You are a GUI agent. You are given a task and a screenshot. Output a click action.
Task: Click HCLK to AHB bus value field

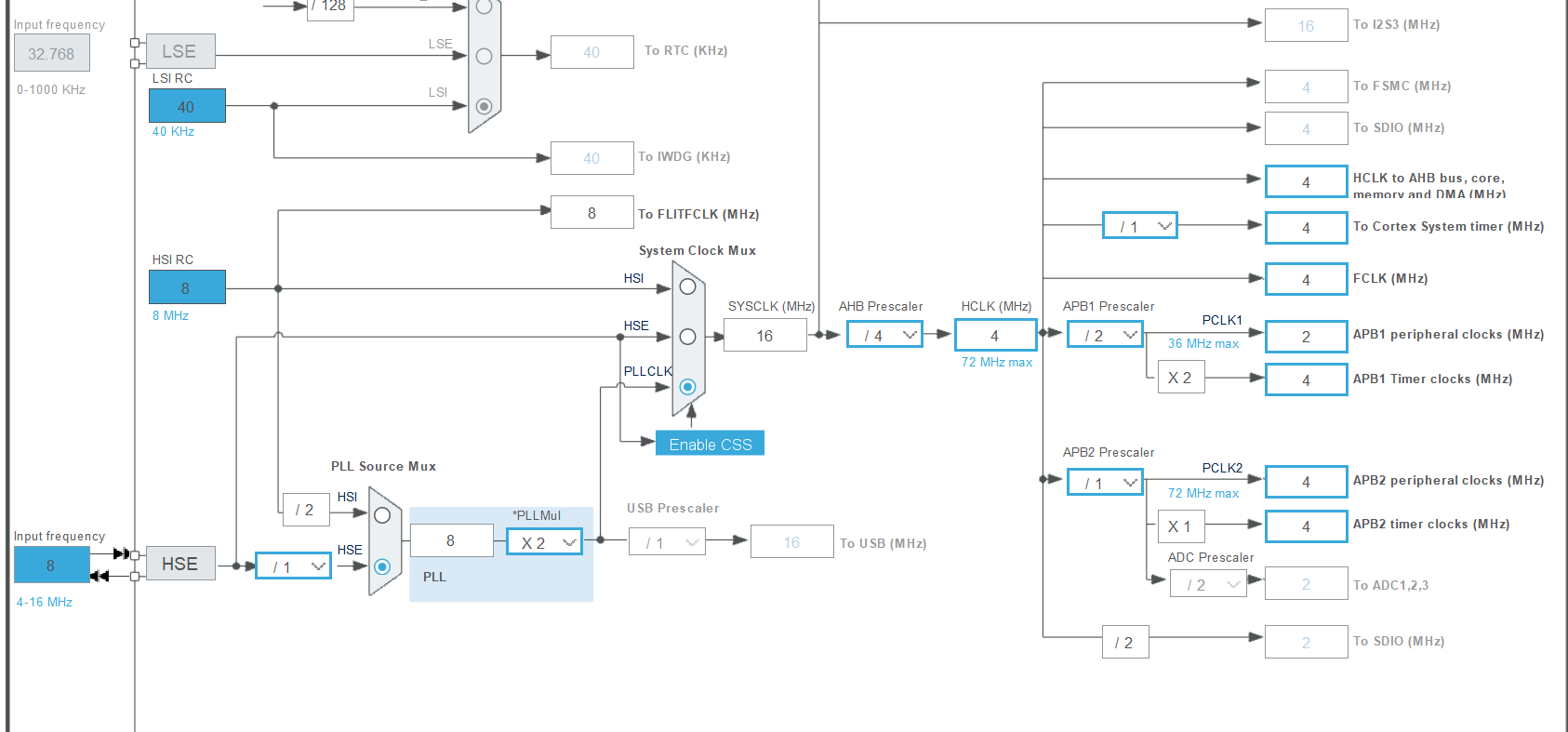[1306, 181]
